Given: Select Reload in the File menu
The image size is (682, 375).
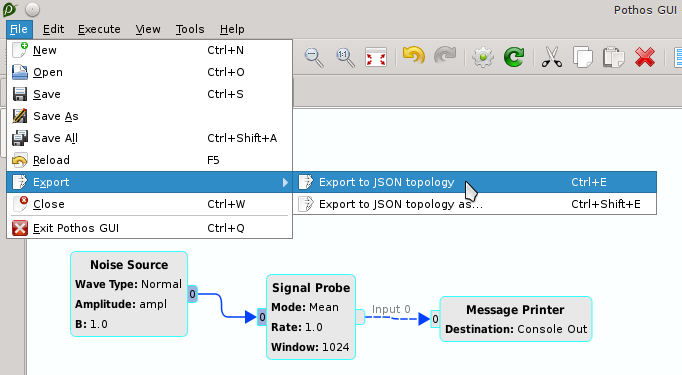Looking at the screenshot, I should [x=149, y=160].
